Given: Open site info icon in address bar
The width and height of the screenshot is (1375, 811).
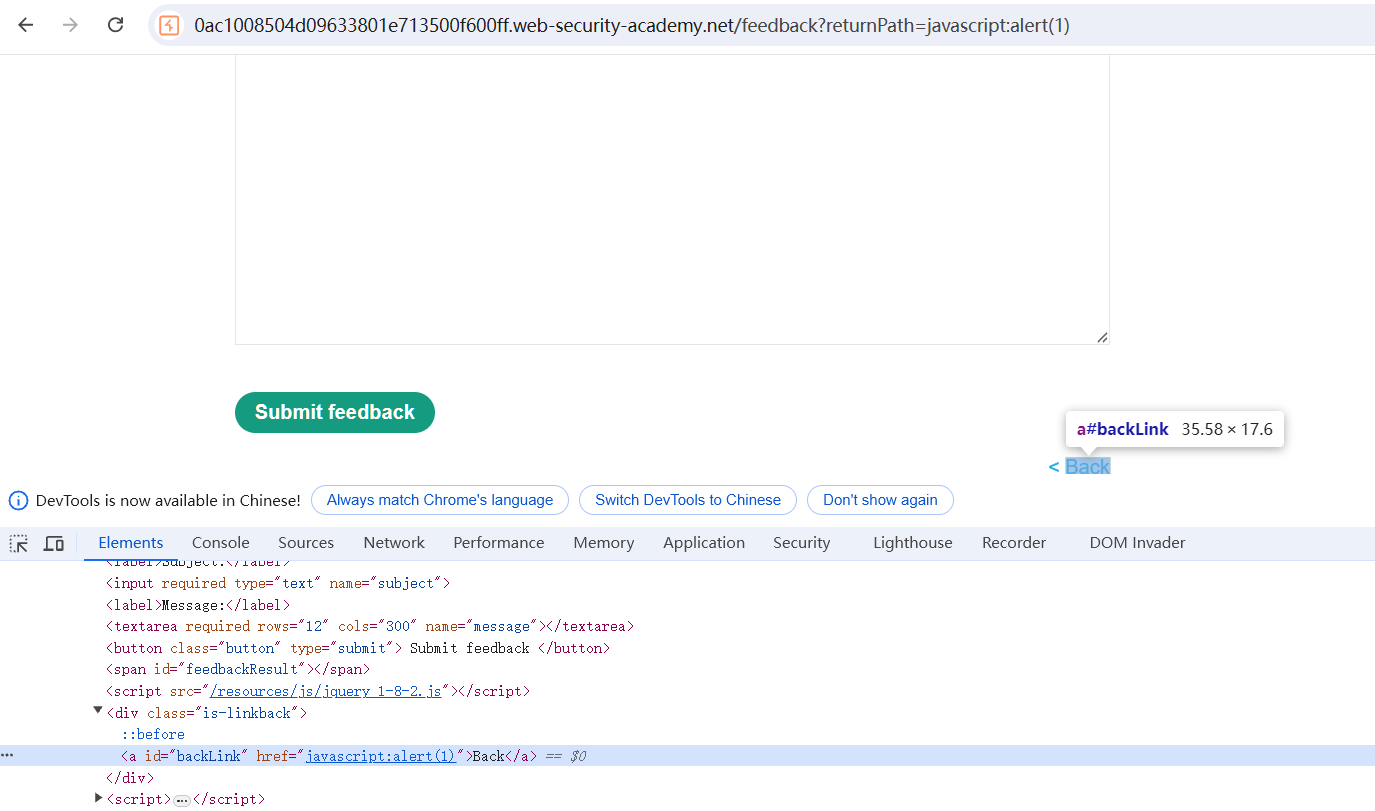Looking at the screenshot, I should tap(169, 26).
